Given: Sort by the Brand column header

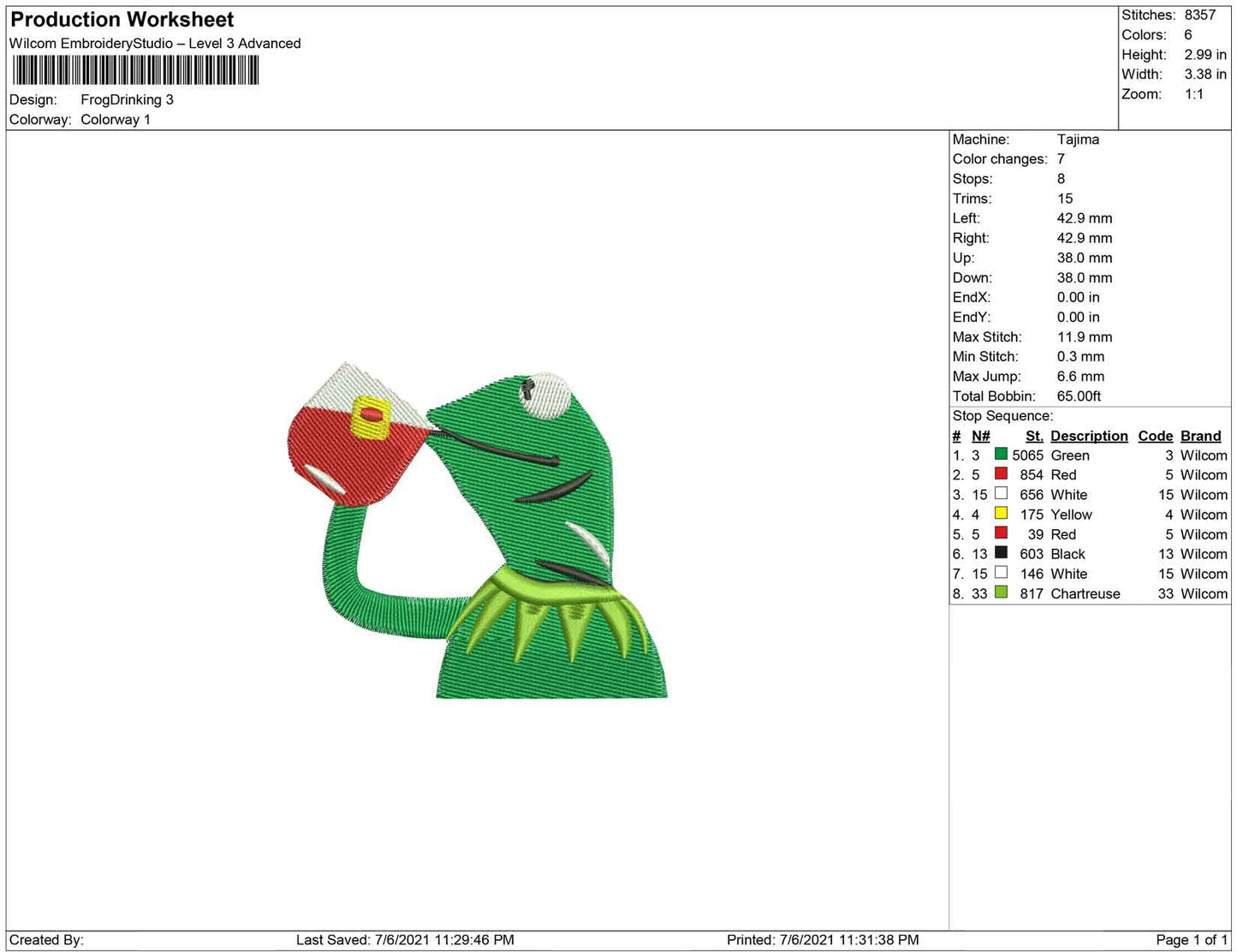Looking at the screenshot, I should pyautogui.click(x=1200, y=436).
